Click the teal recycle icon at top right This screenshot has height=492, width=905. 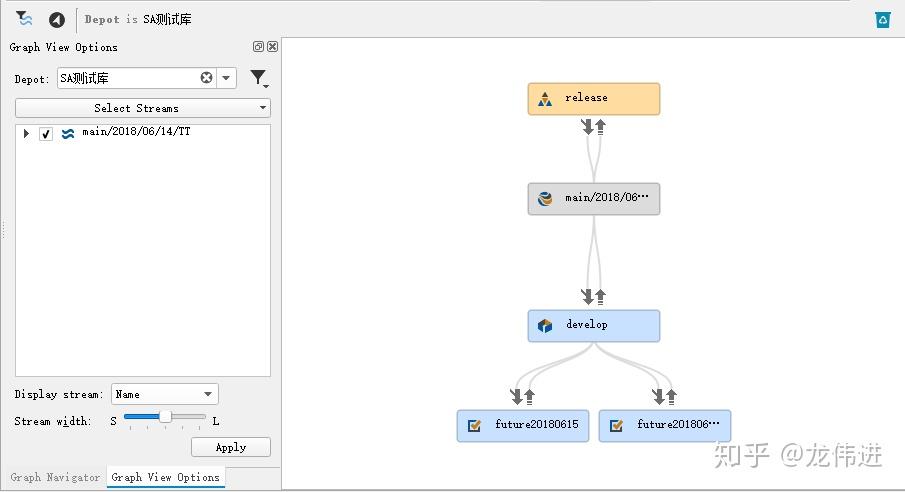click(882, 20)
